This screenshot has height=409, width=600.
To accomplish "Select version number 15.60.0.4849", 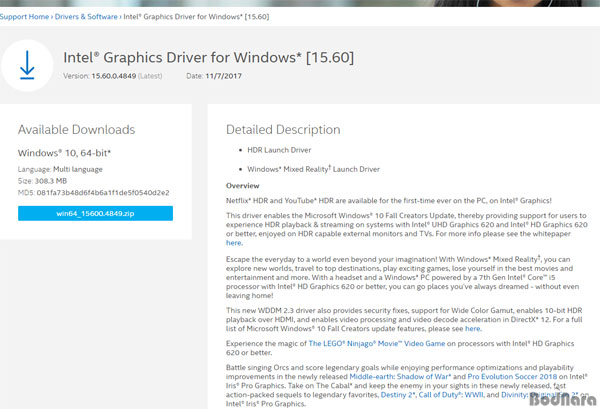I will [x=114, y=76].
